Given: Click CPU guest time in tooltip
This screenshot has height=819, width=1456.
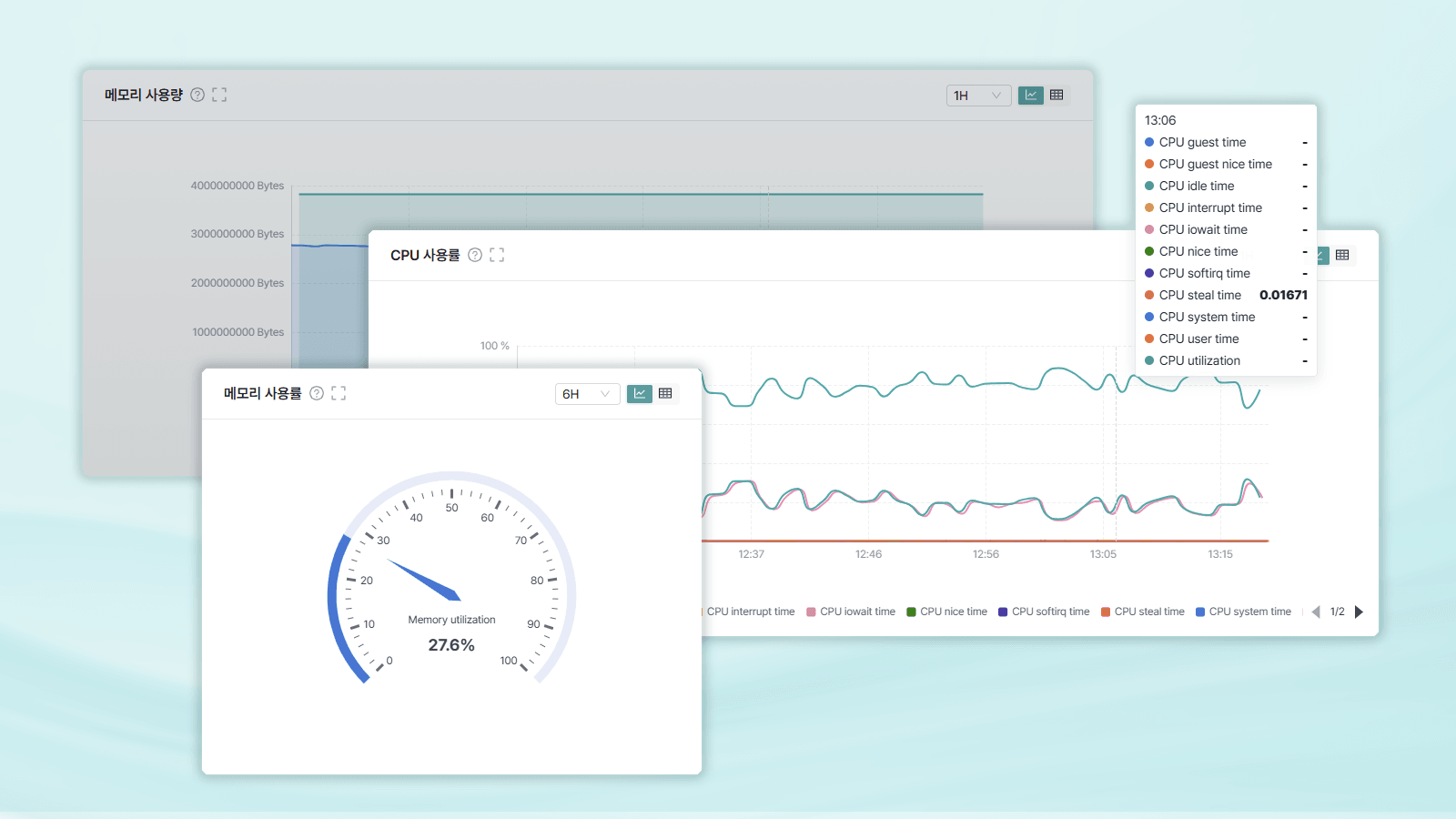Looking at the screenshot, I should coord(1202,142).
